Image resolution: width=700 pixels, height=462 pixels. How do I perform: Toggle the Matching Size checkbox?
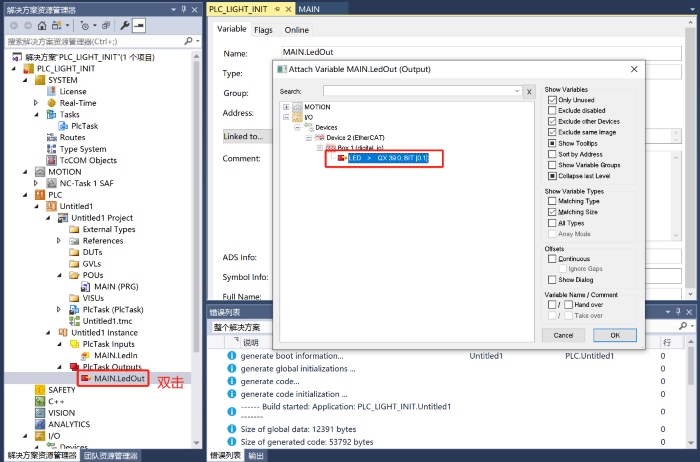[552, 212]
